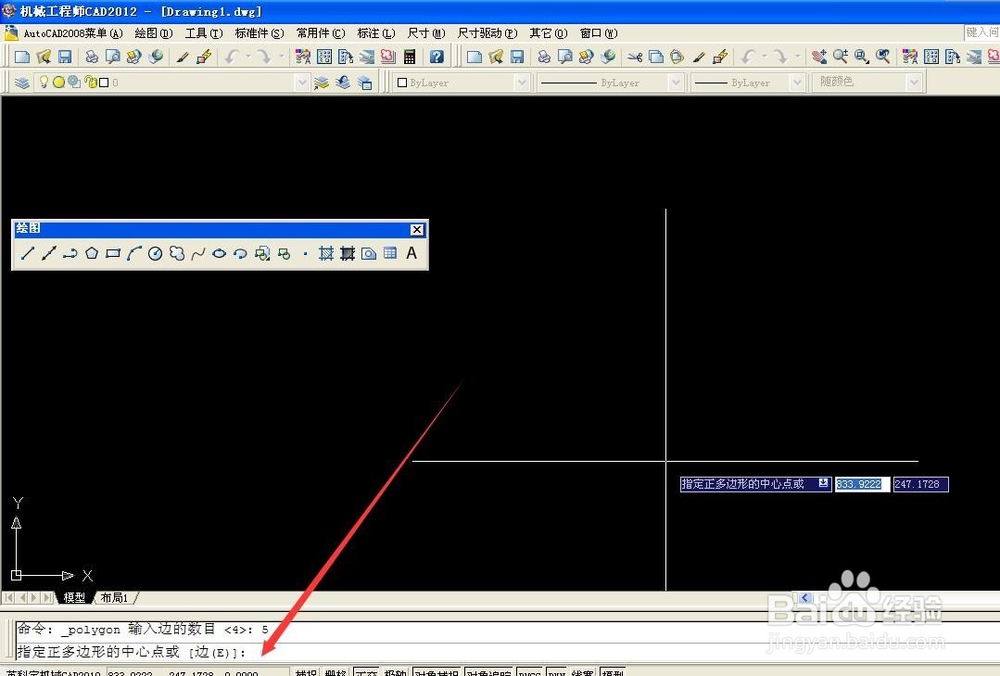
Task: Switch to the 模型 tab
Action: pos(74,598)
